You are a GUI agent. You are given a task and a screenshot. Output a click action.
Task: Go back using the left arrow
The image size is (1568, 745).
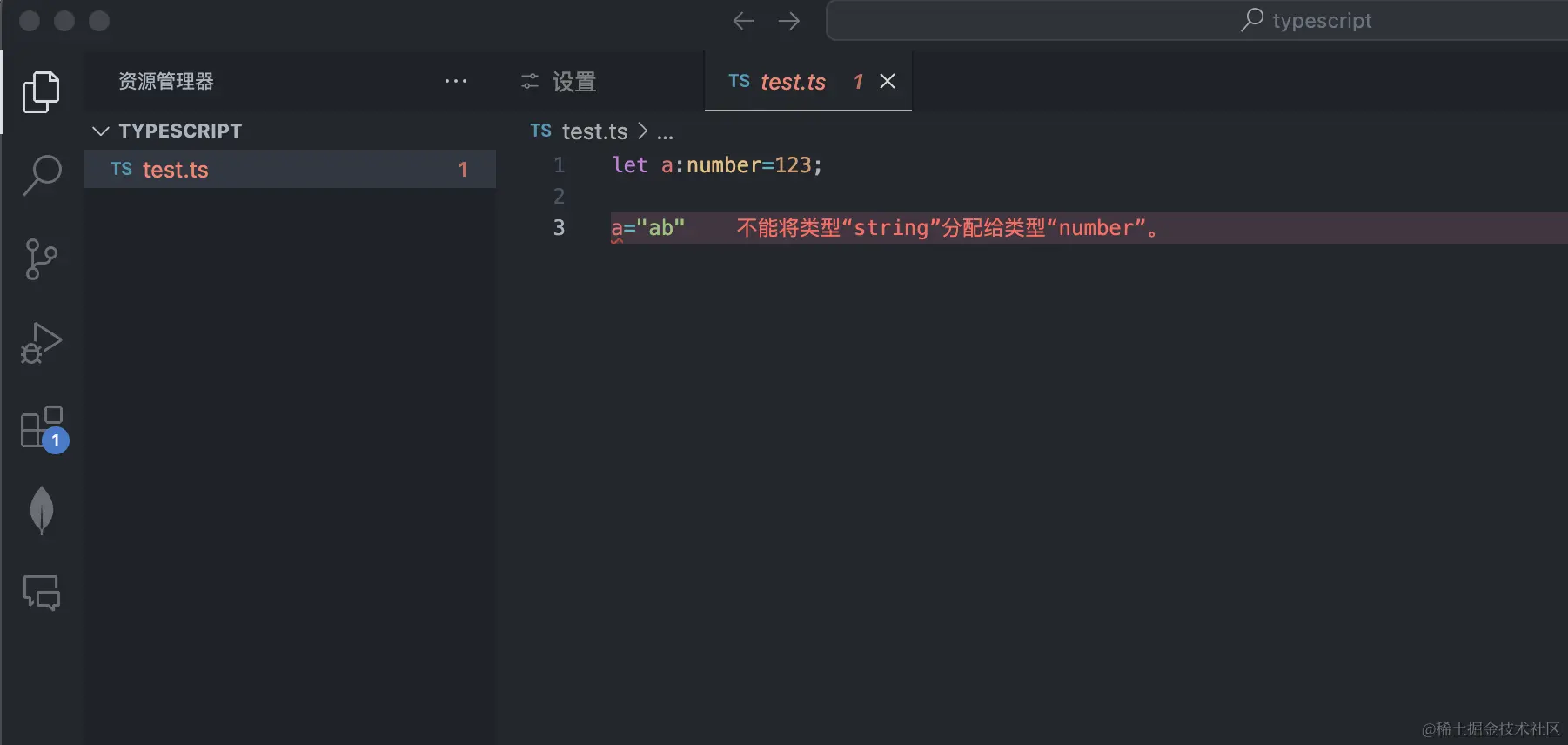tap(743, 21)
